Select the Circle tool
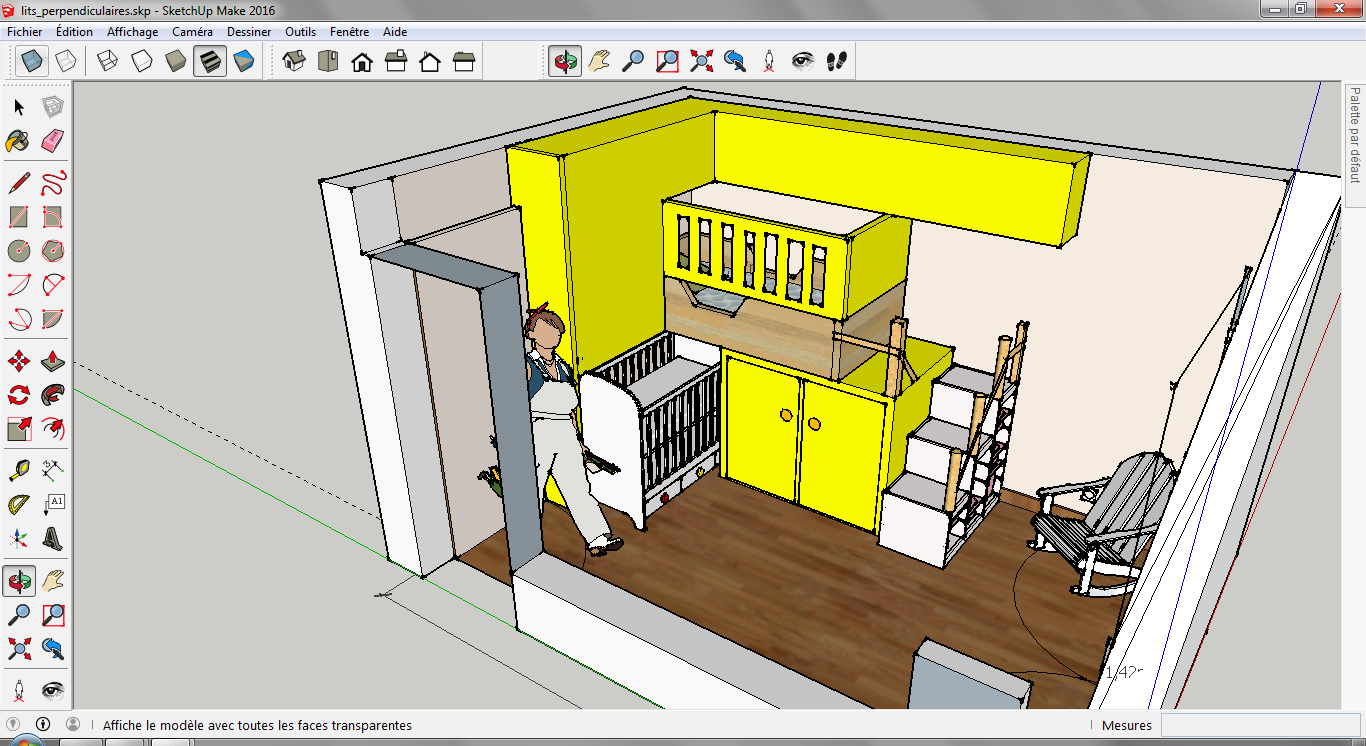This screenshot has width=1366, height=746. tap(19, 251)
